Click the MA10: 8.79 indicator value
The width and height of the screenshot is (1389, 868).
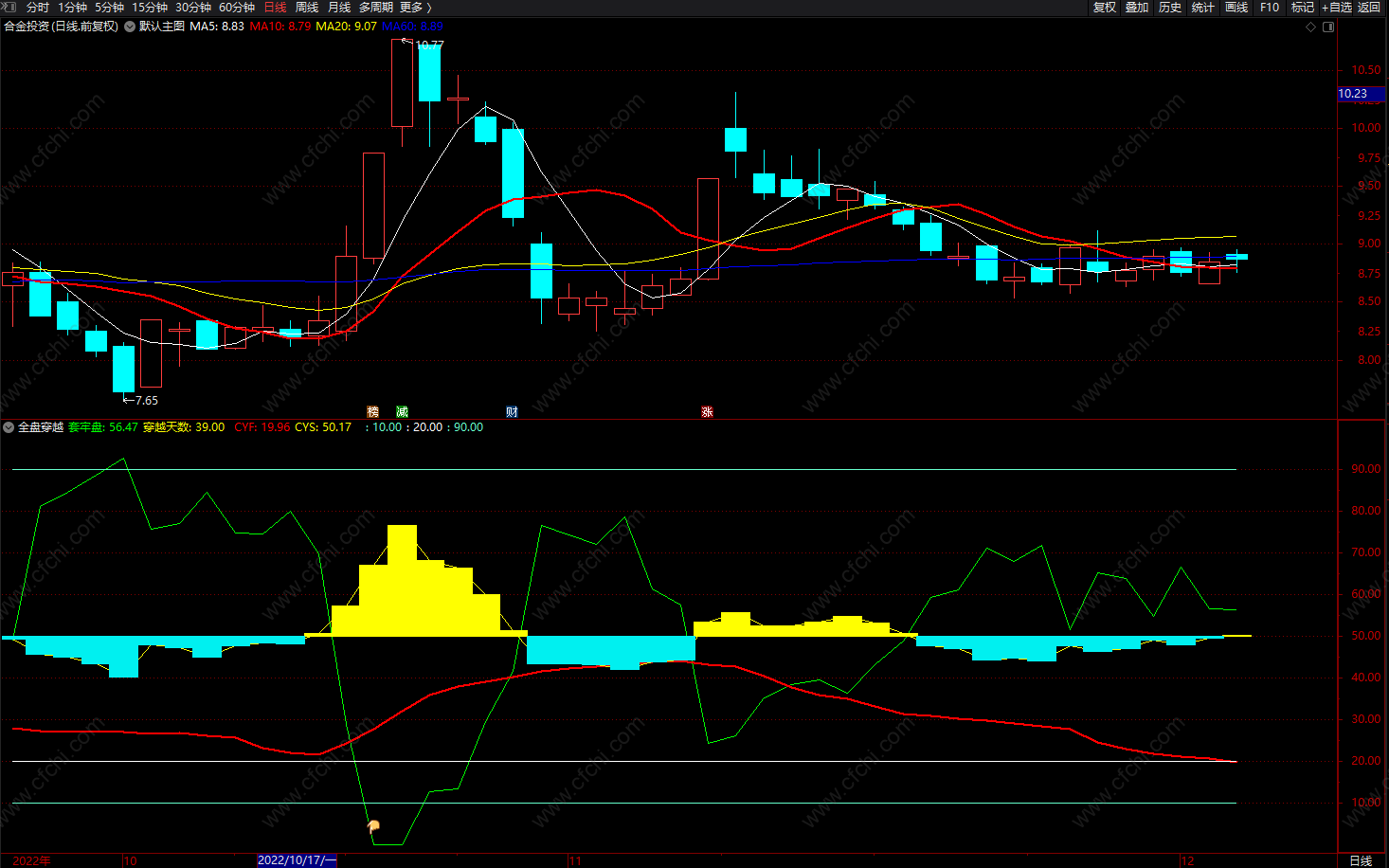(280, 27)
